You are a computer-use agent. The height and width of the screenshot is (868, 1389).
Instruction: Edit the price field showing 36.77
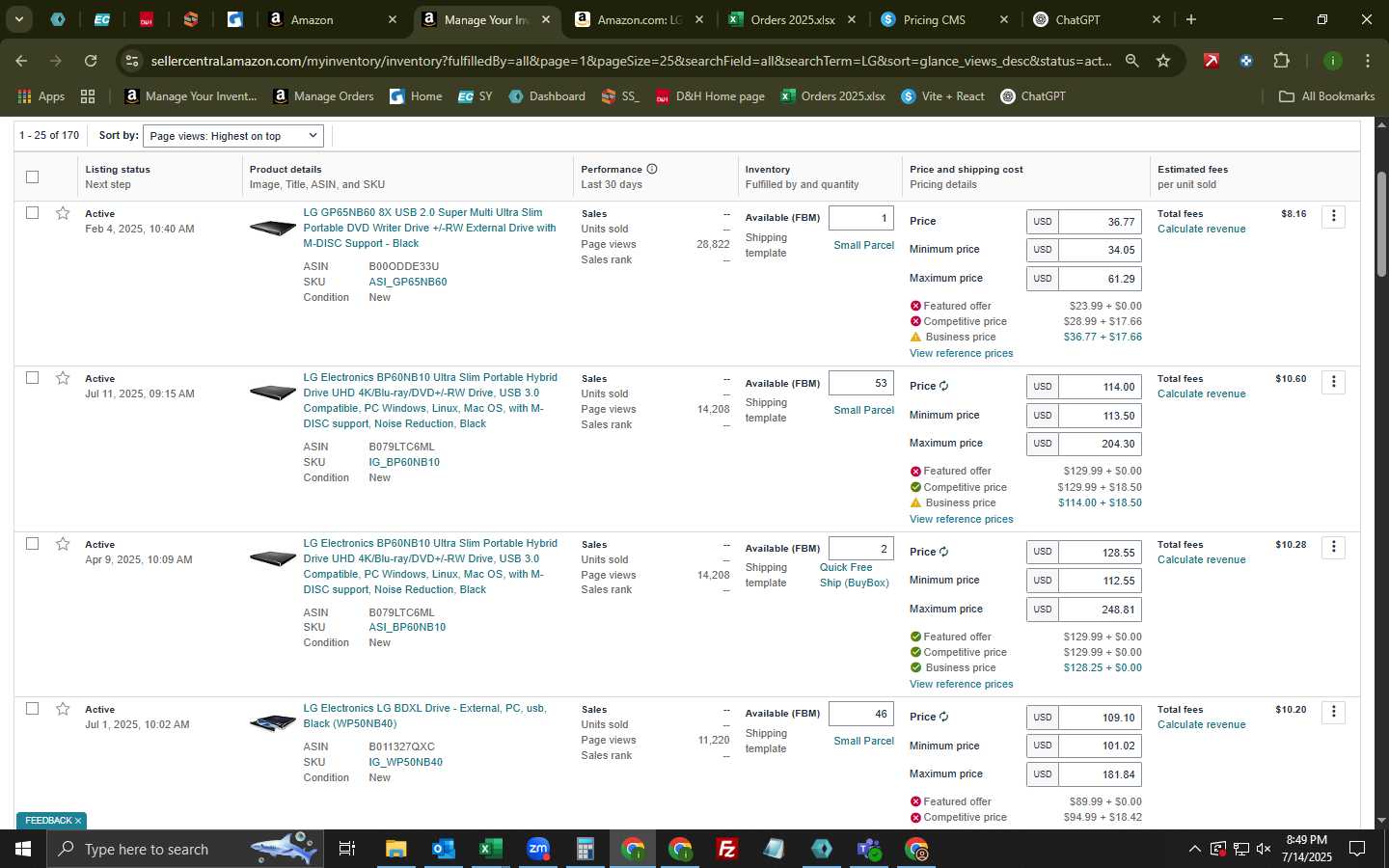[1100, 222]
